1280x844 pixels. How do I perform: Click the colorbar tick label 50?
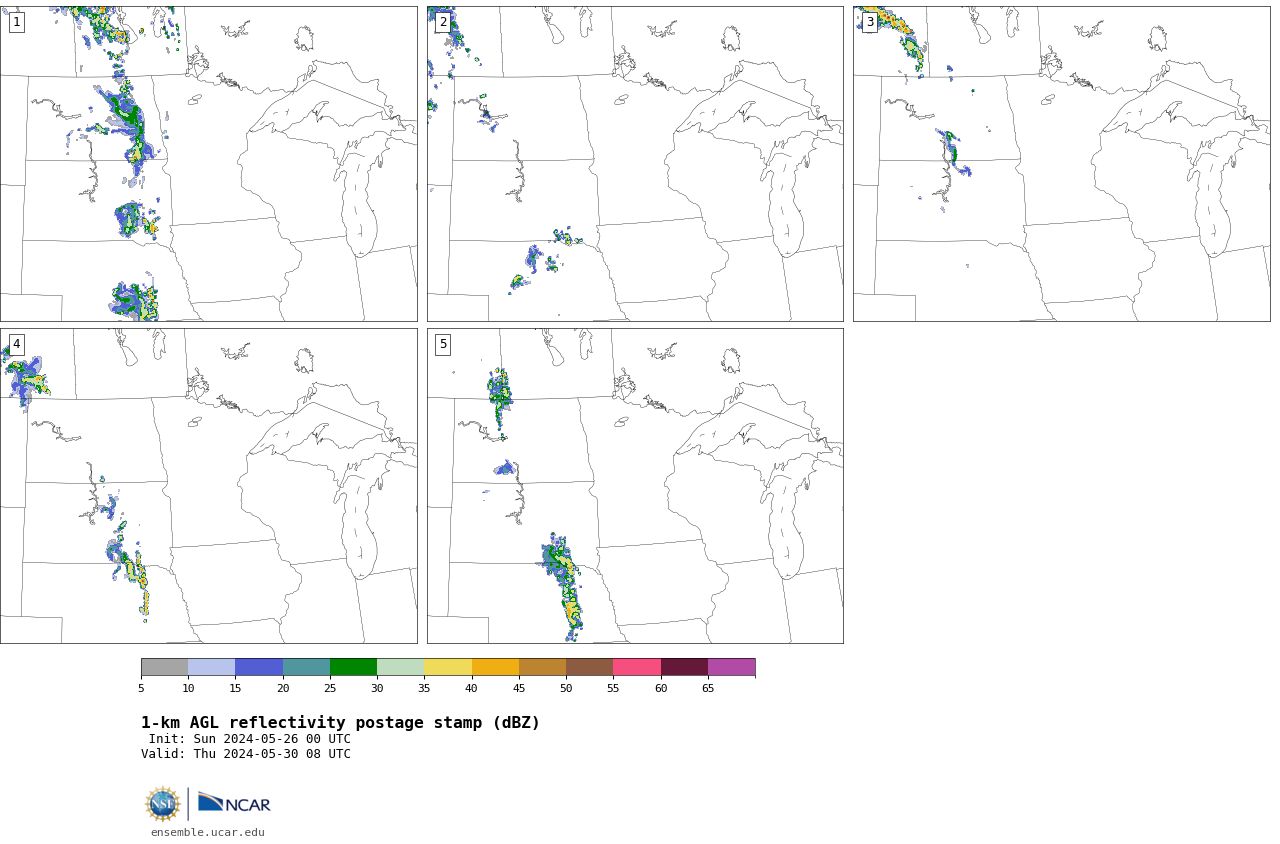coord(566,688)
